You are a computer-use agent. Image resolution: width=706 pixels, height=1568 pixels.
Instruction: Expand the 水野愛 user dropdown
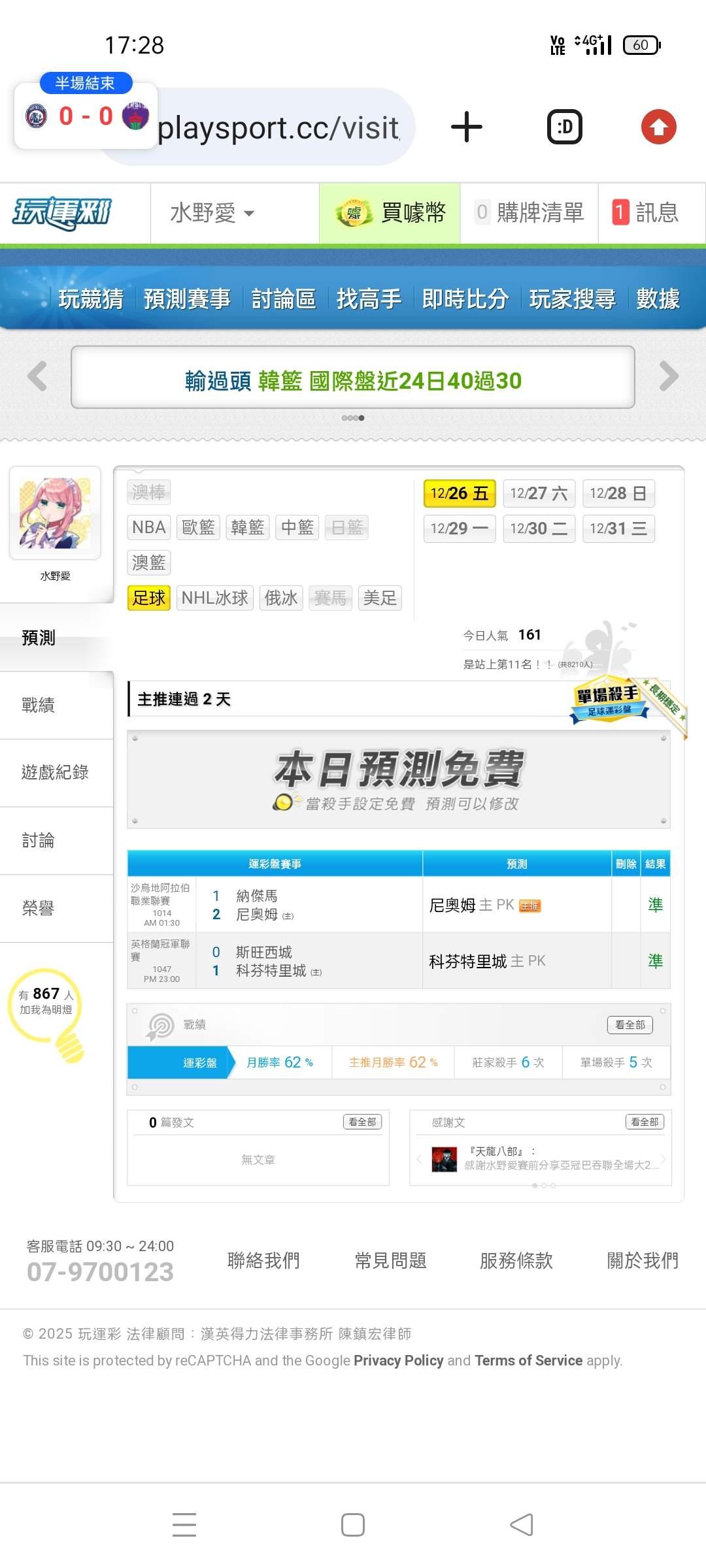[212, 213]
